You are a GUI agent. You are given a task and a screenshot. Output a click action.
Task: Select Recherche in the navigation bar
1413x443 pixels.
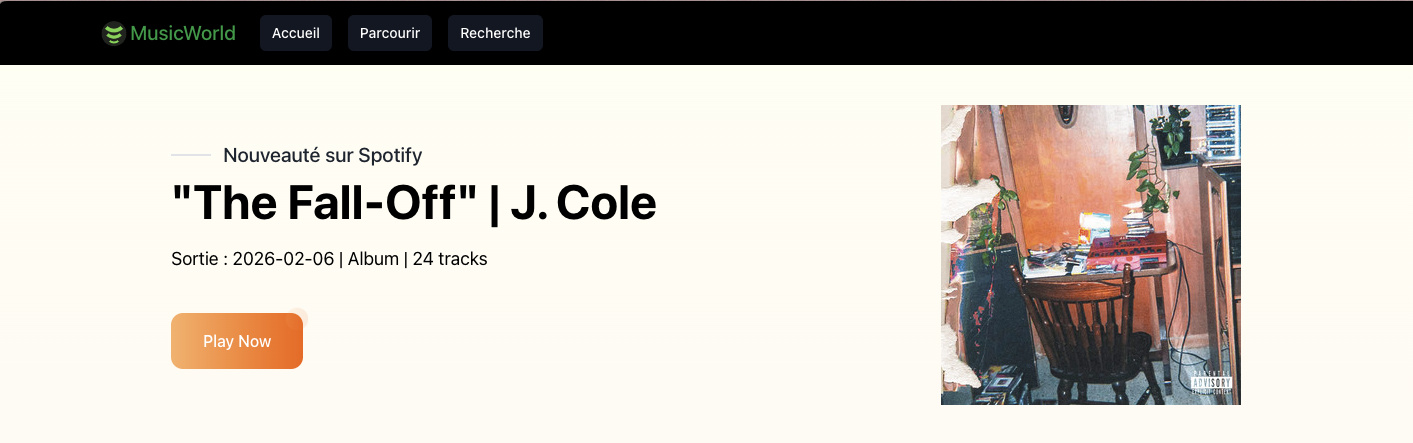[x=495, y=33]
